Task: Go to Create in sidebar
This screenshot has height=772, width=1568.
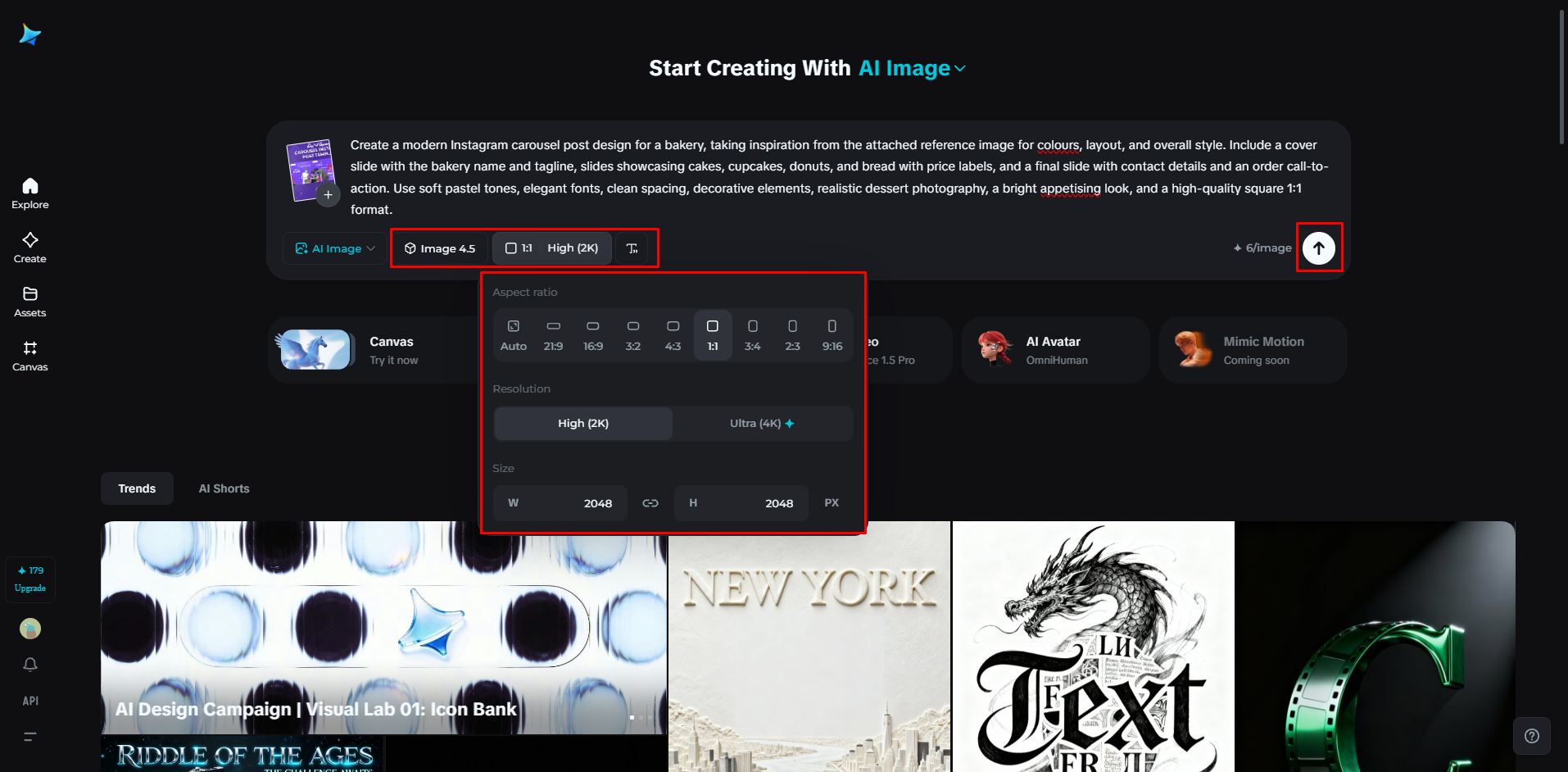Action: coord(30,247)
